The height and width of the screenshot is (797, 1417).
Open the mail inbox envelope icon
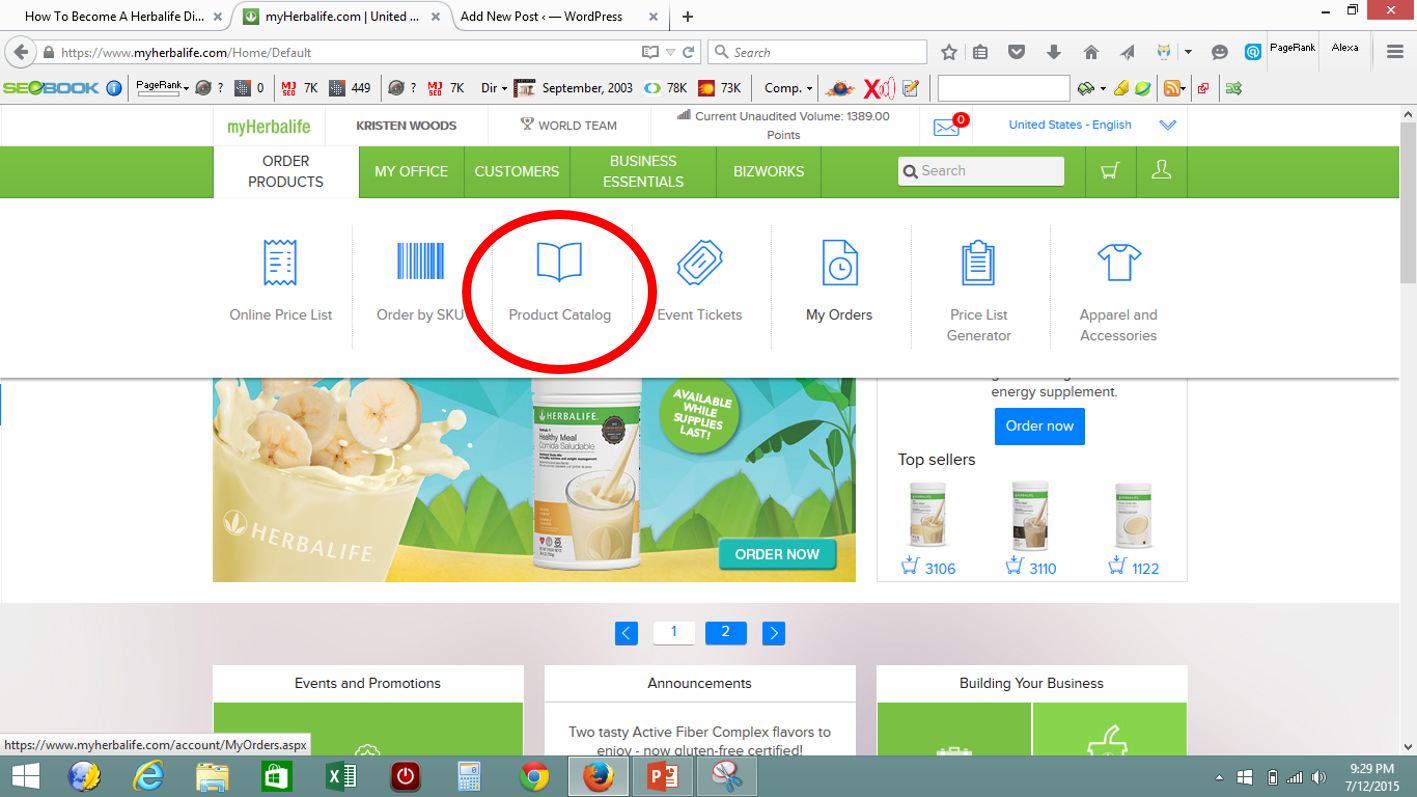(946, 127)
